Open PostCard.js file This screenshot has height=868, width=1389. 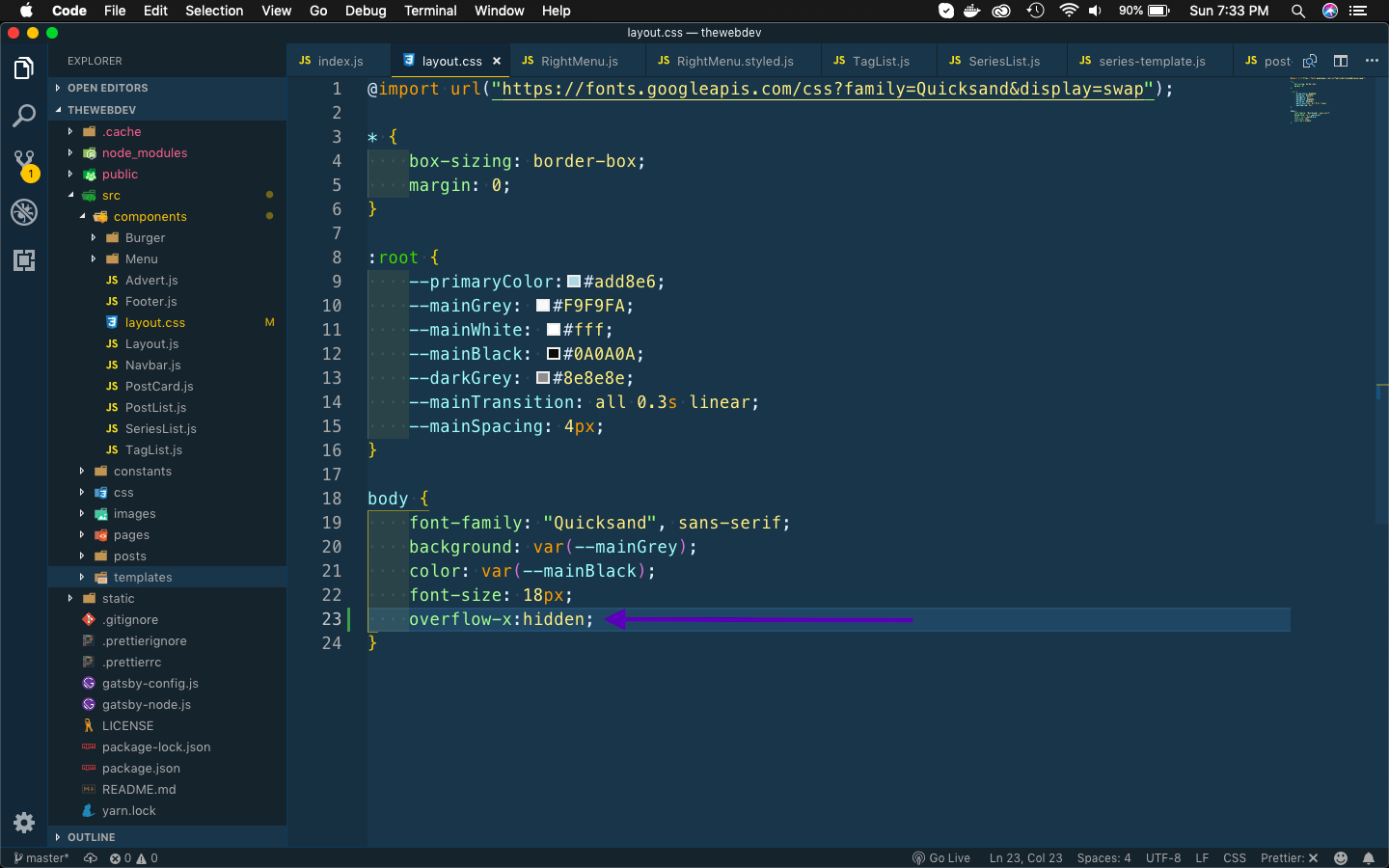[x=167, y=387]
